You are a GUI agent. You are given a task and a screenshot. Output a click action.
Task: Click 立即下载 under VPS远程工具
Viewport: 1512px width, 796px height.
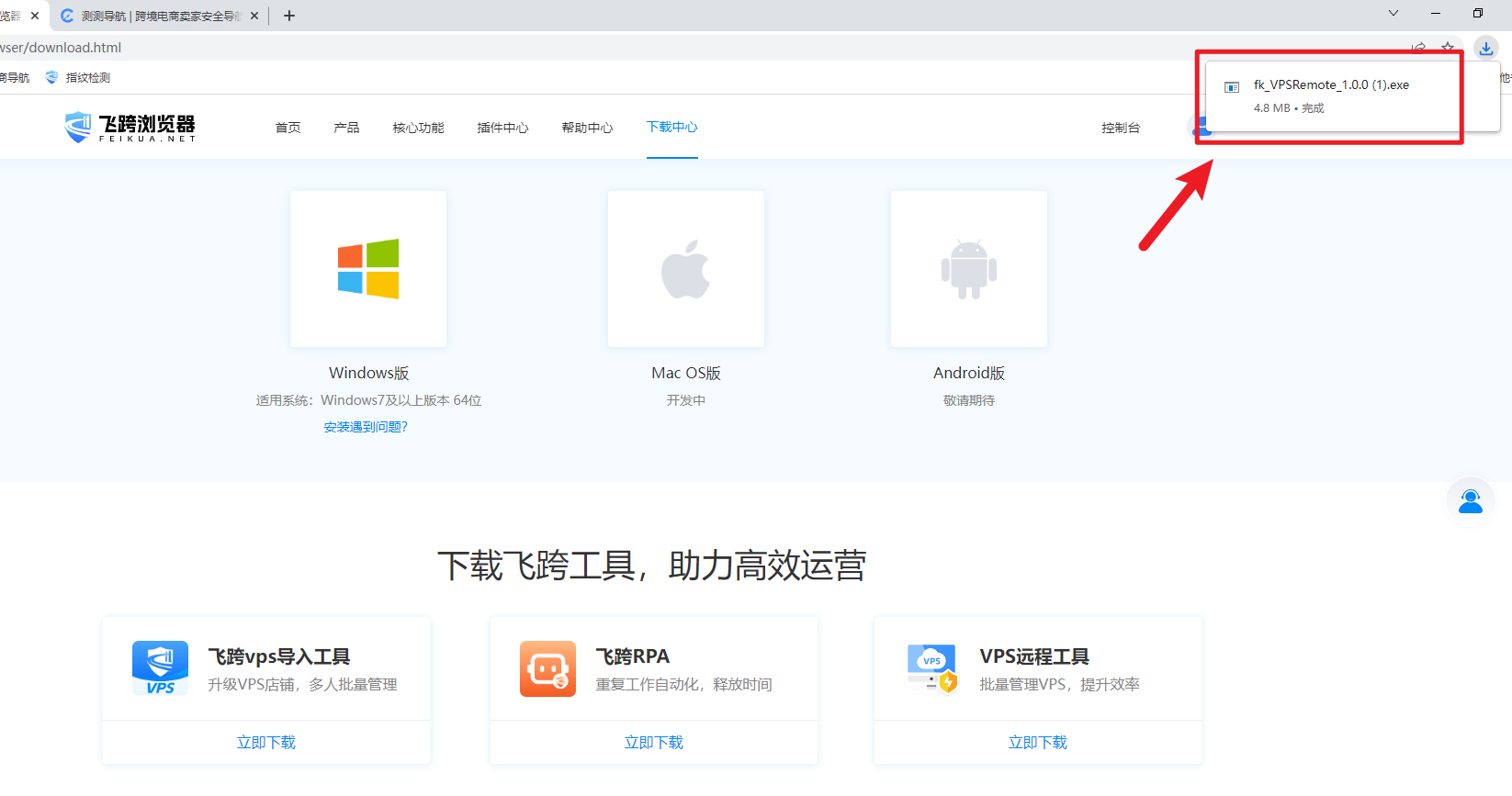(1037, 742)
